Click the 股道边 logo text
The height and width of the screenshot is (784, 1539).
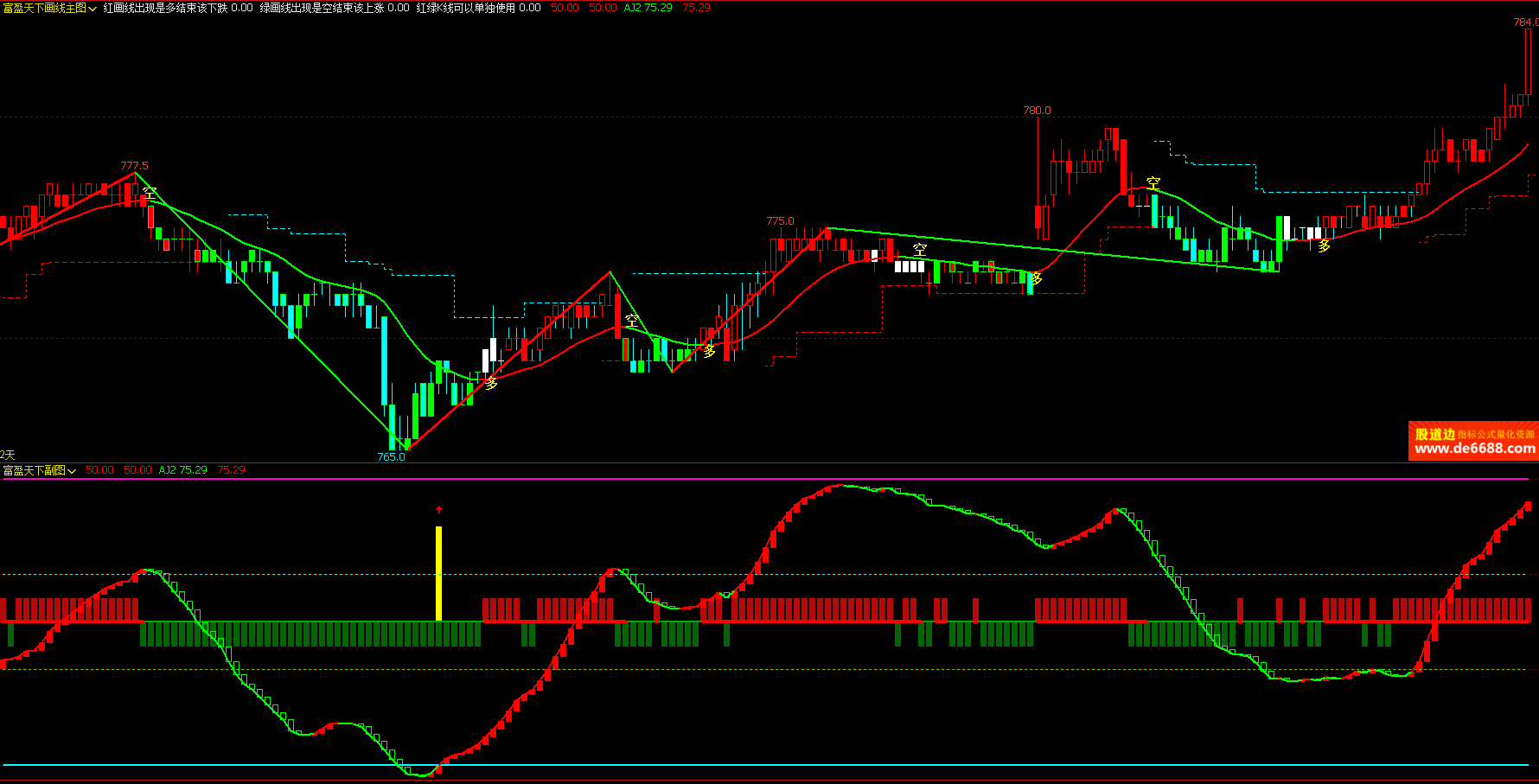point(1434,434)
